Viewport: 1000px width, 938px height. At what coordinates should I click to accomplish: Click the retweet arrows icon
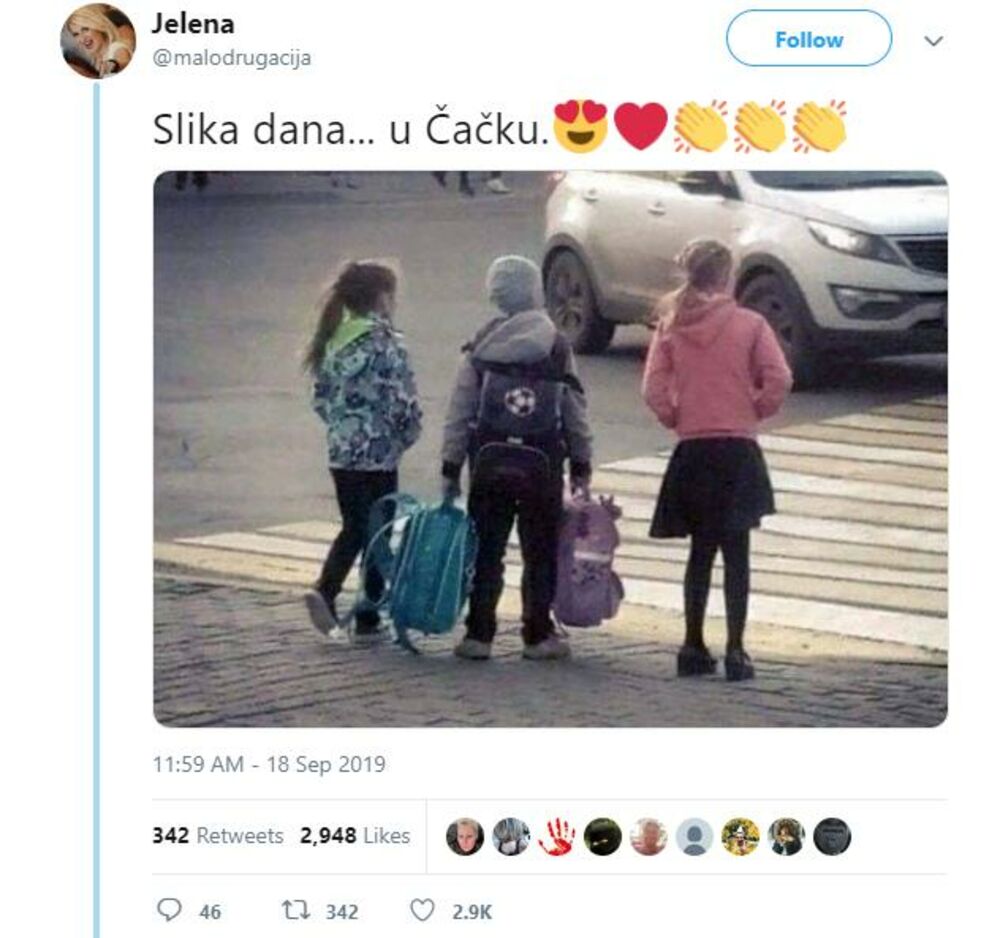coord(296,910)
